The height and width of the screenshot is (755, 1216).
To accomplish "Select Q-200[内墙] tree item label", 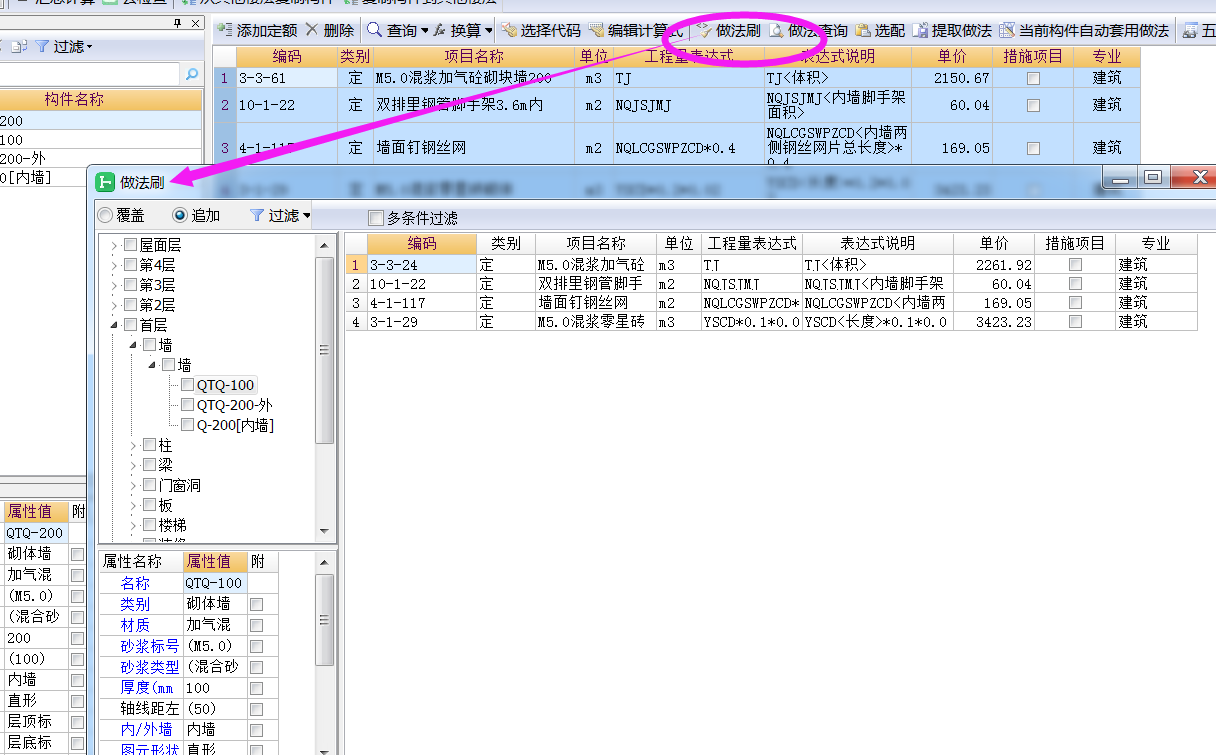I will [235, 425].
